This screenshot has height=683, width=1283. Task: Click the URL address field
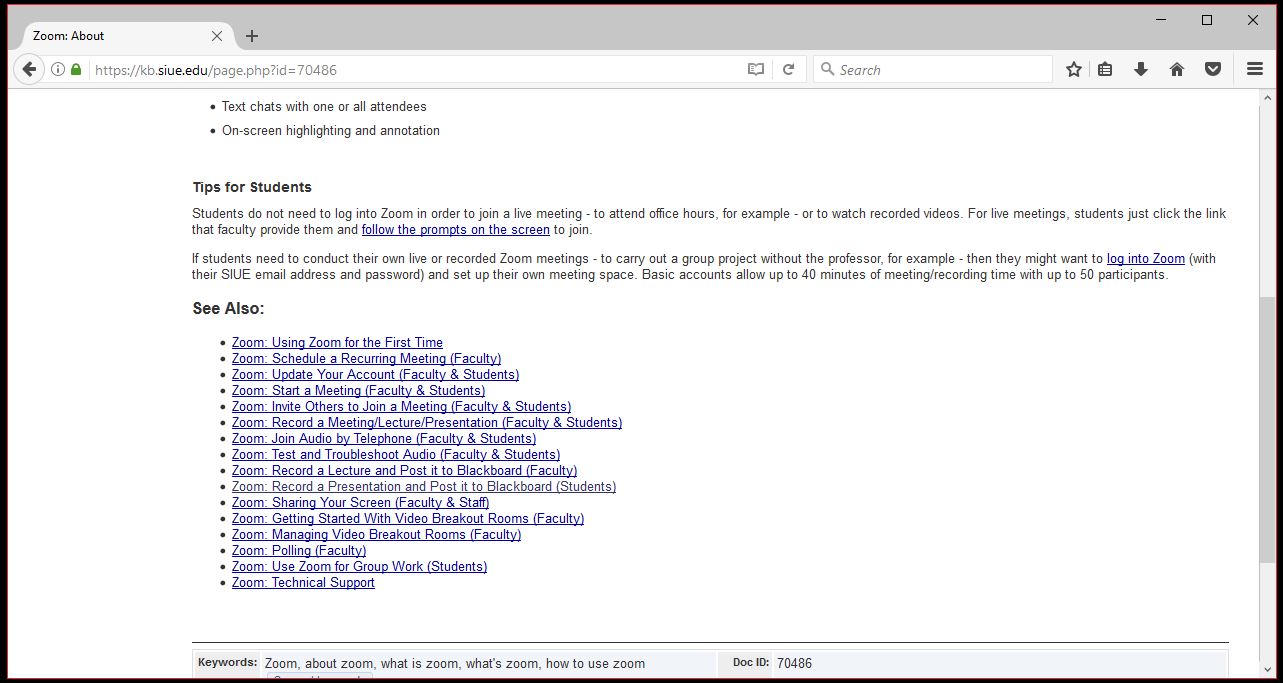coord(400,70)
